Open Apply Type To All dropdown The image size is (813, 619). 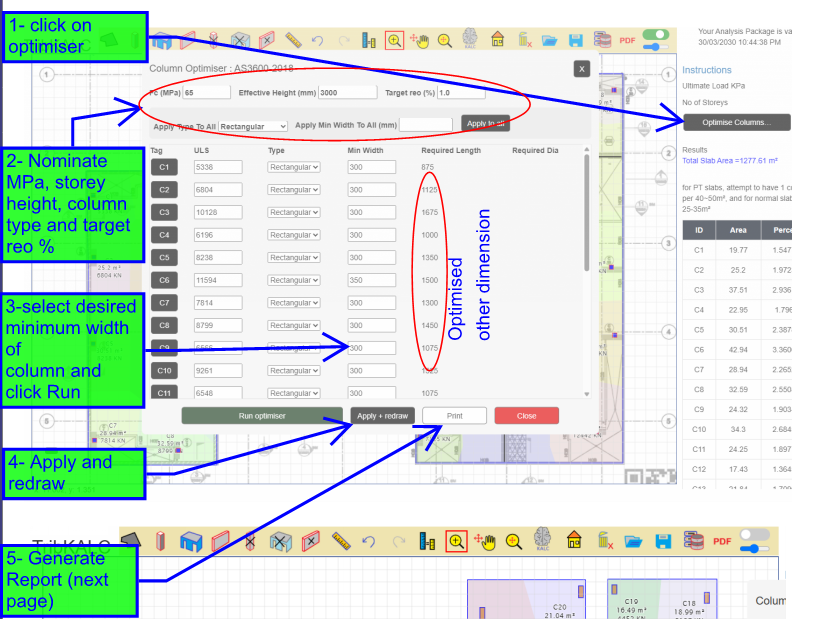[x=253, y=126]
